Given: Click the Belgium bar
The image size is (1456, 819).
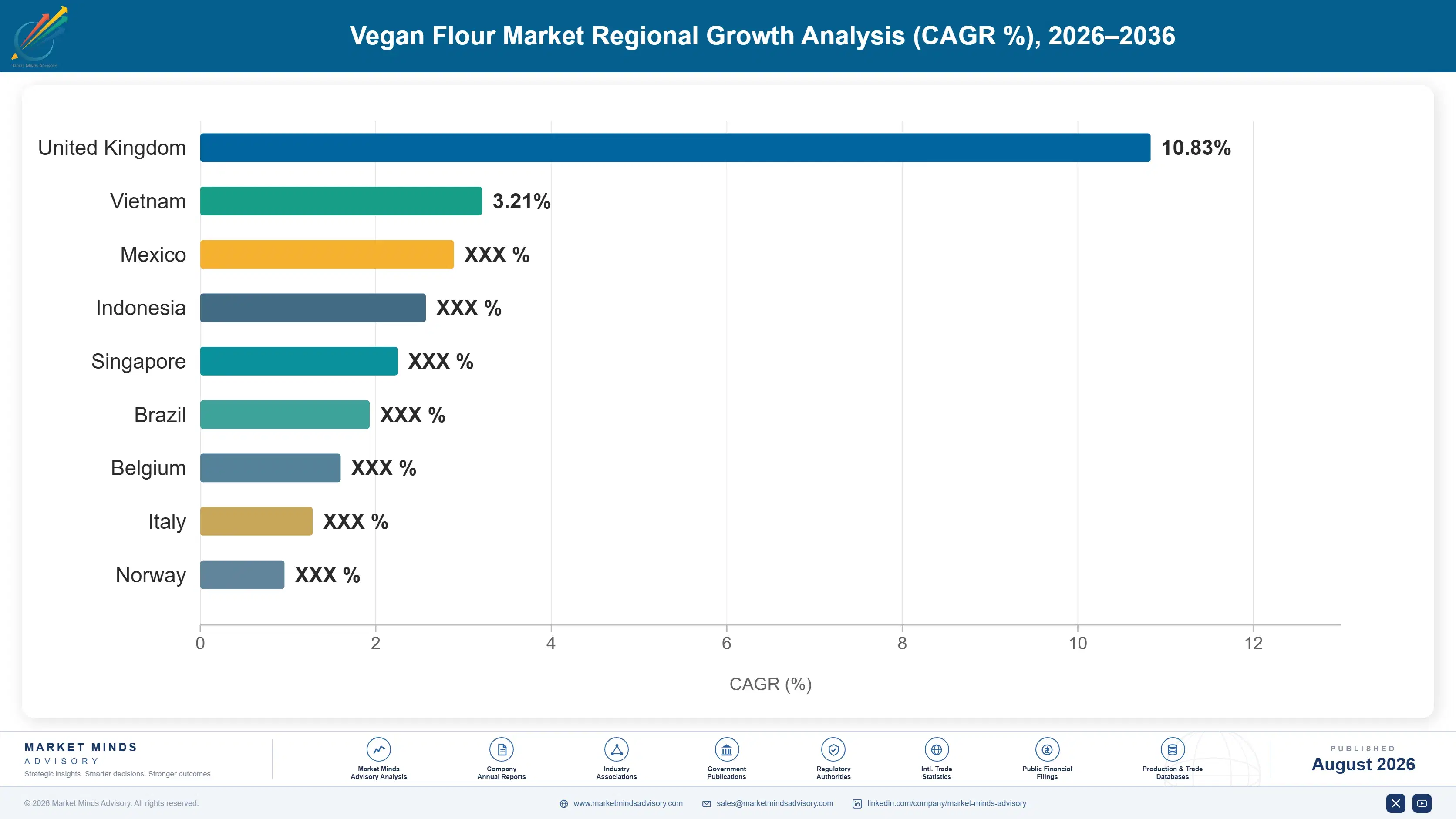Looking at the screenshot, I should (x=270, y=468).
